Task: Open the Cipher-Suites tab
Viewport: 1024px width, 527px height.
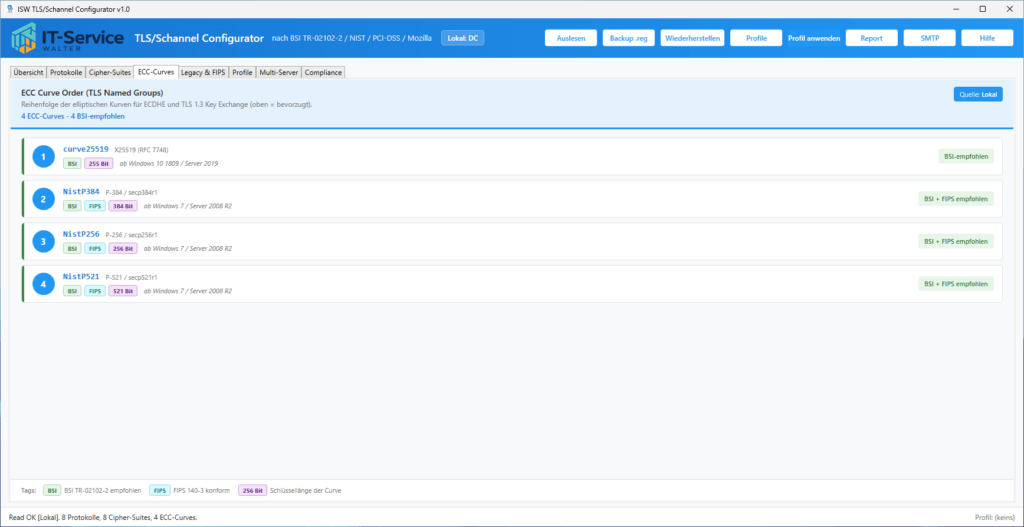Action: (110, 72)
